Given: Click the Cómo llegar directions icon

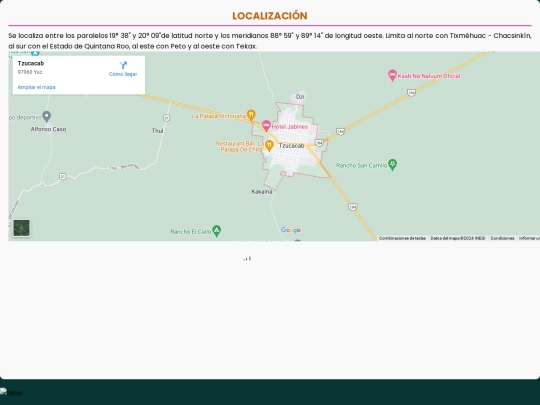Looking at the screenshot, I should (123, 65).
